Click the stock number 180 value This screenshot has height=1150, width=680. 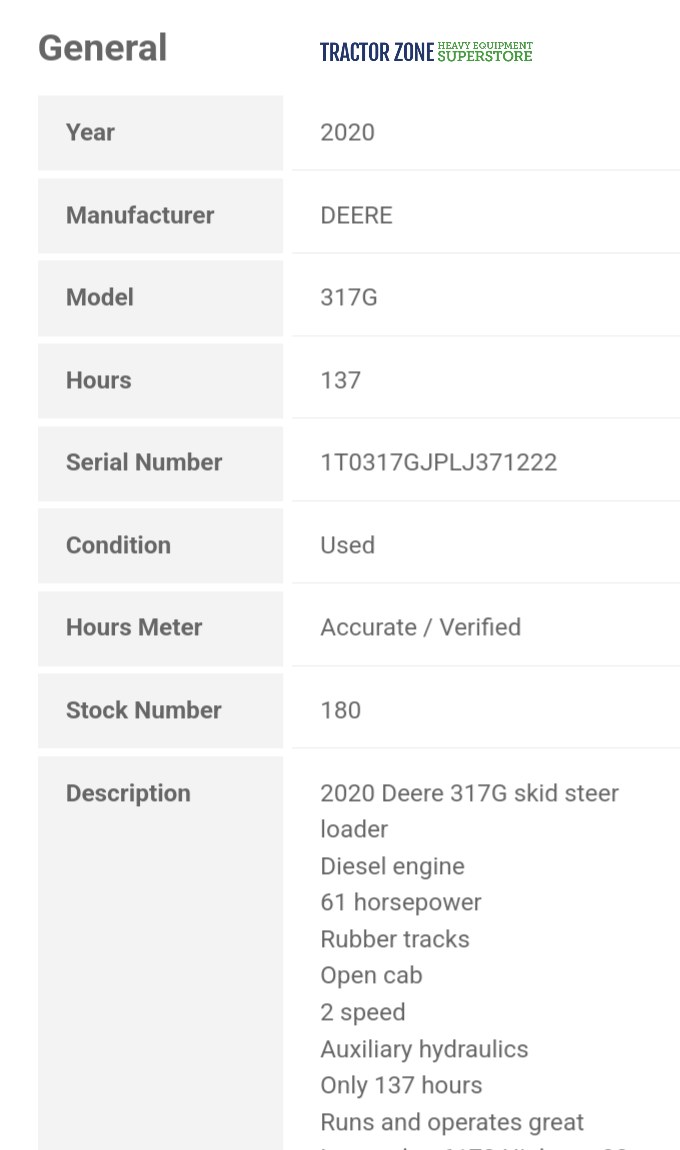coord(340,710)
